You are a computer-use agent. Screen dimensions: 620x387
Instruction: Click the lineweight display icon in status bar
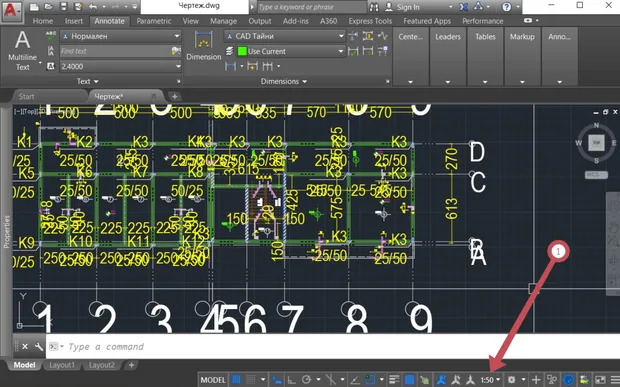click(394, 379)
